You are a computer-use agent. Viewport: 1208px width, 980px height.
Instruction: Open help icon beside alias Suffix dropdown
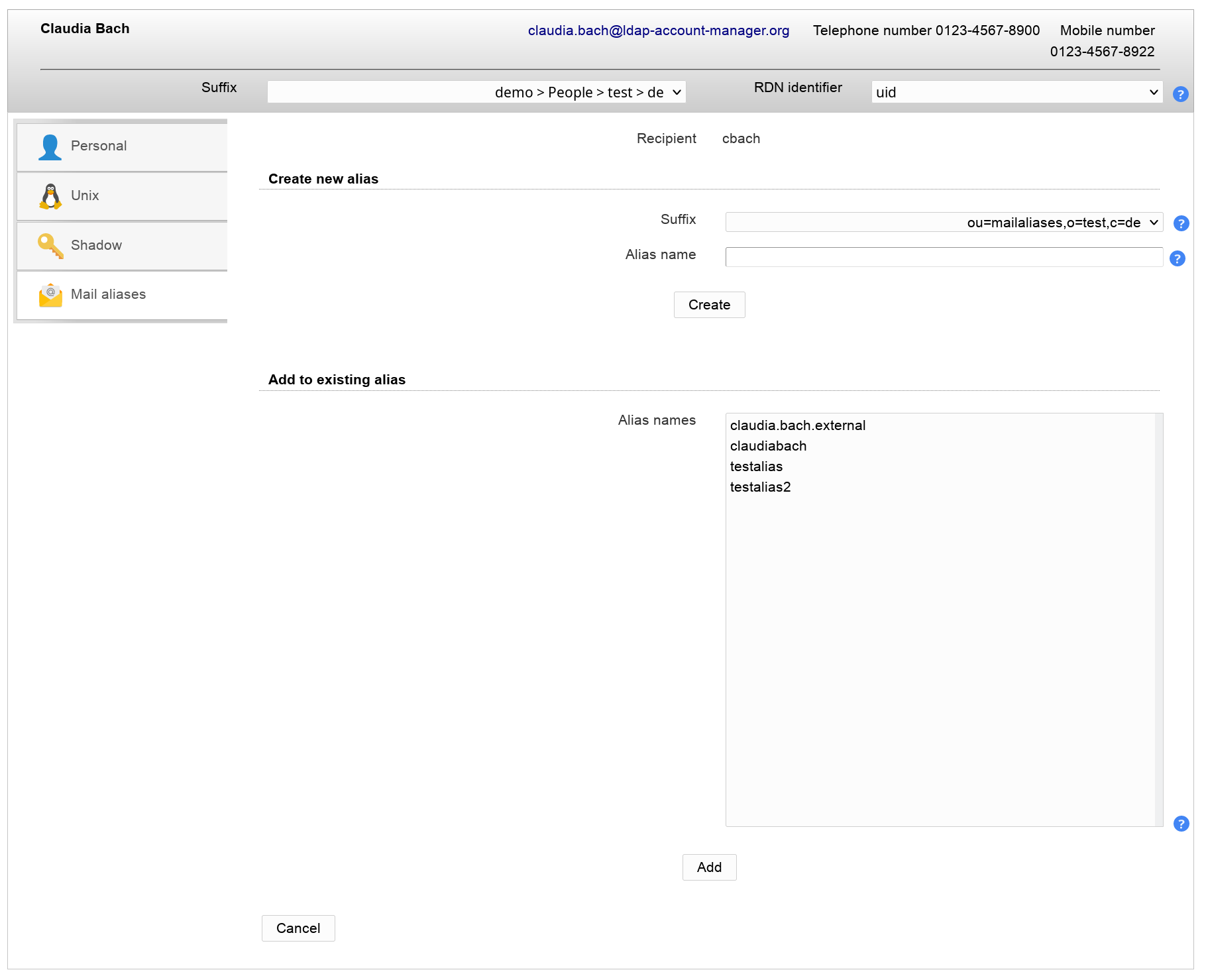pyautogui.click(x=1181, y=223)
